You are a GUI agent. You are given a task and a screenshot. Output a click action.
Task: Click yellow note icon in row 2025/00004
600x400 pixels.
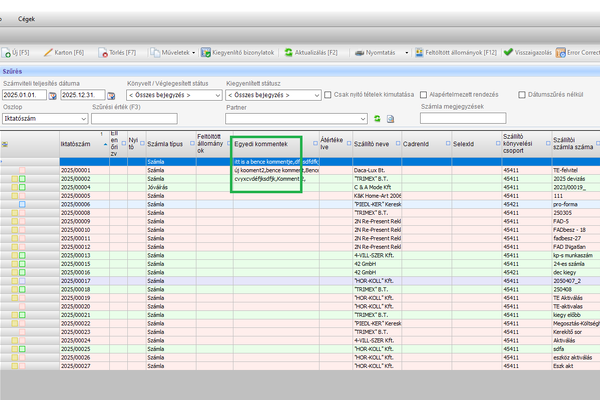(15, 187)
